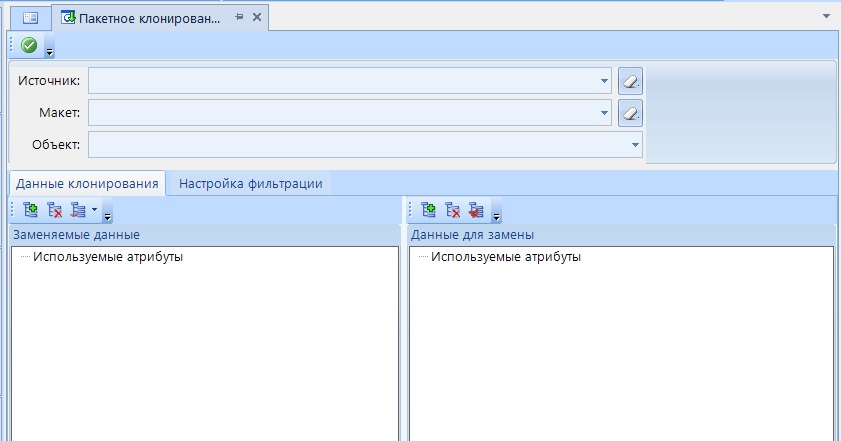
Task: Open the tab list arrow at top right
Action: [x=826, y=17]
